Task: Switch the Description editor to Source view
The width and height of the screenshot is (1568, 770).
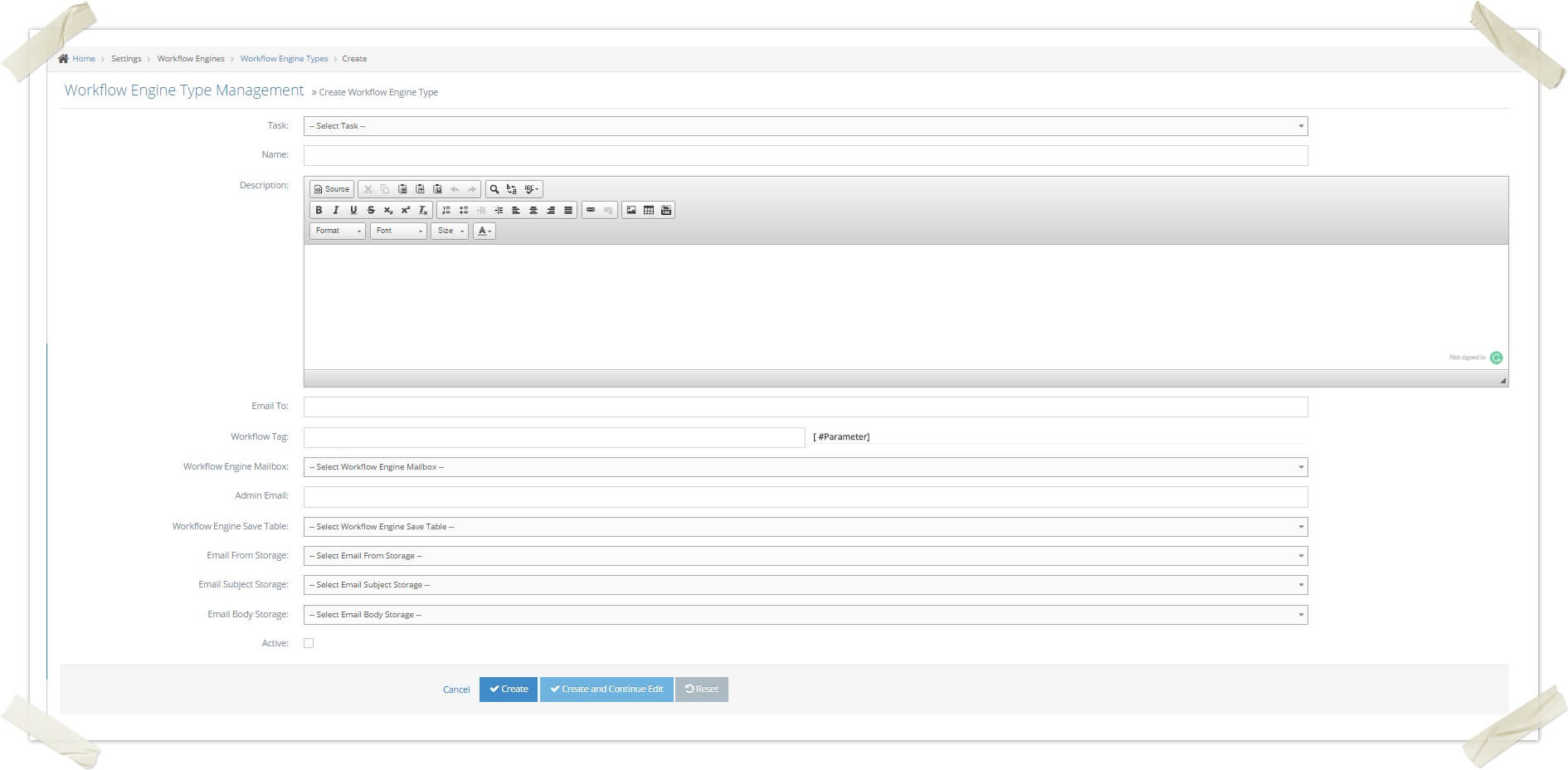Action: pos(330,188)
